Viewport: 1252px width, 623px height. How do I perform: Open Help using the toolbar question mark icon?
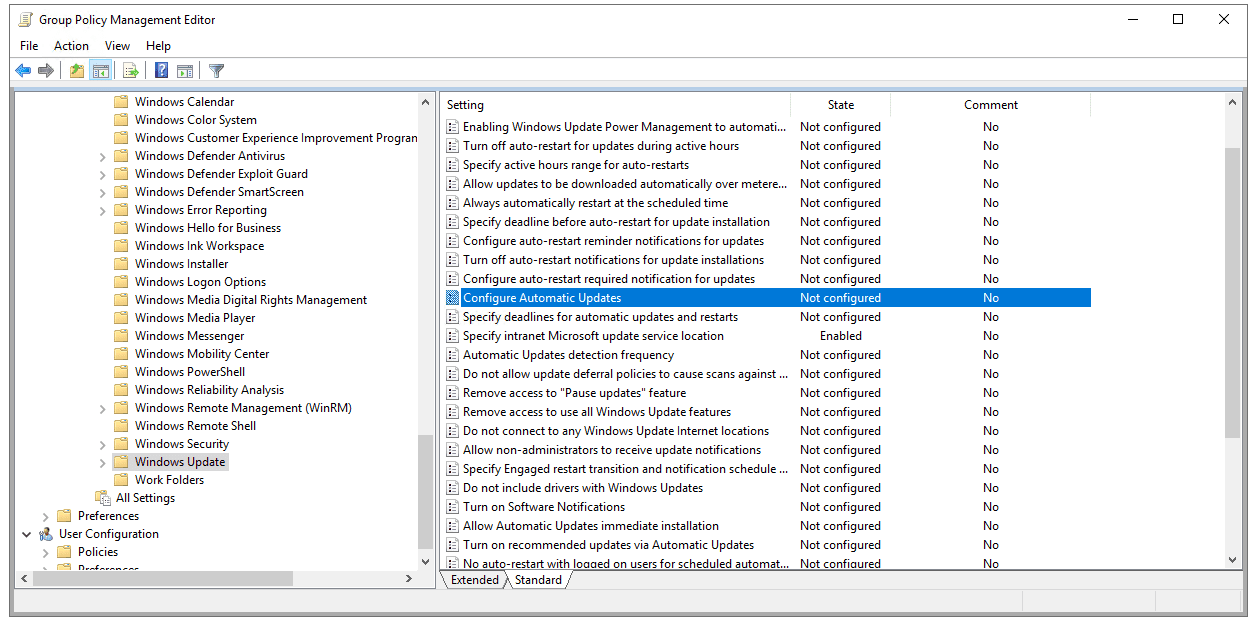coord(161,70)
